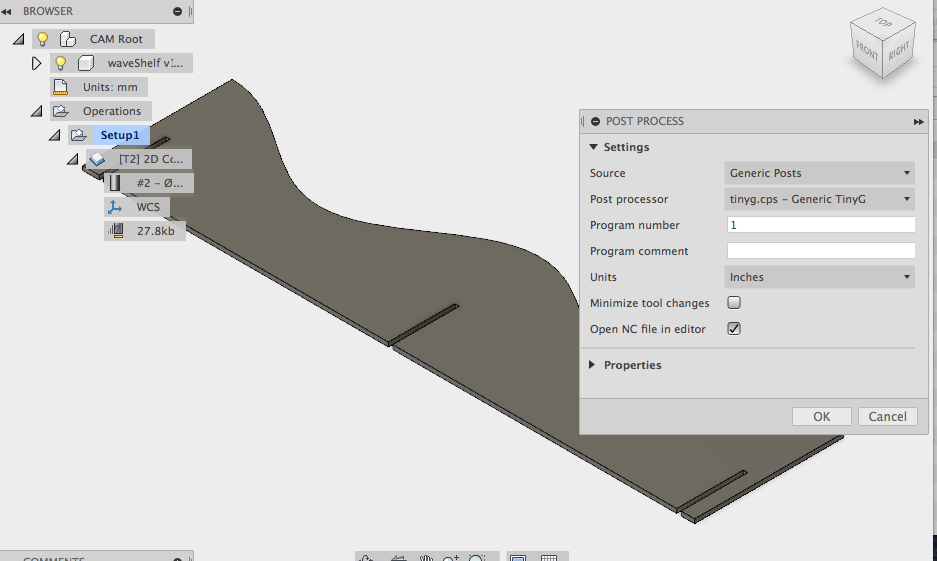Click the TOP face of the ViewCube
This screenshot has width=937, height=561.
click(883, 23)
